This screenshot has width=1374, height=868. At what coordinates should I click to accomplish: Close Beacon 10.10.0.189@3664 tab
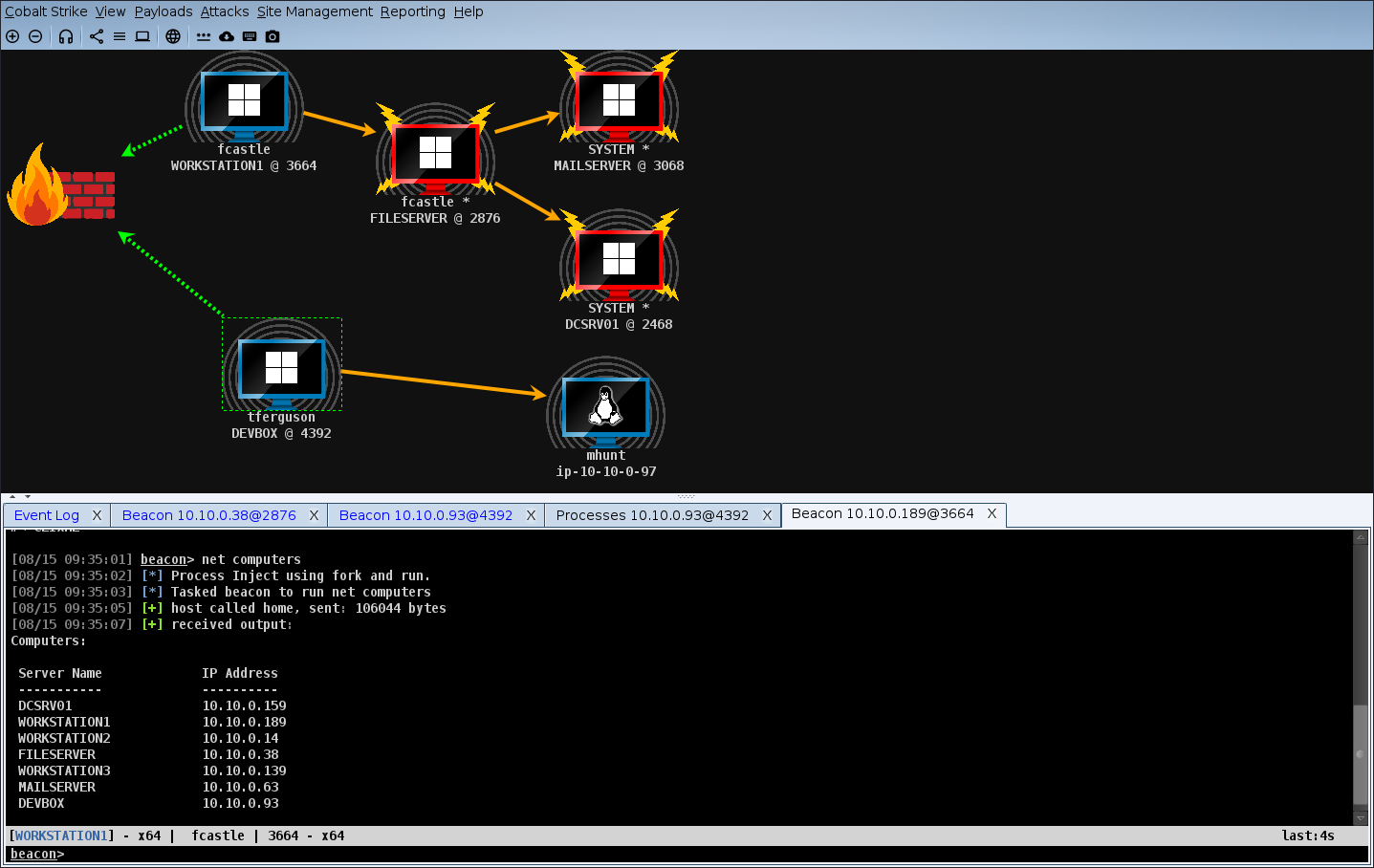(992, 513)
